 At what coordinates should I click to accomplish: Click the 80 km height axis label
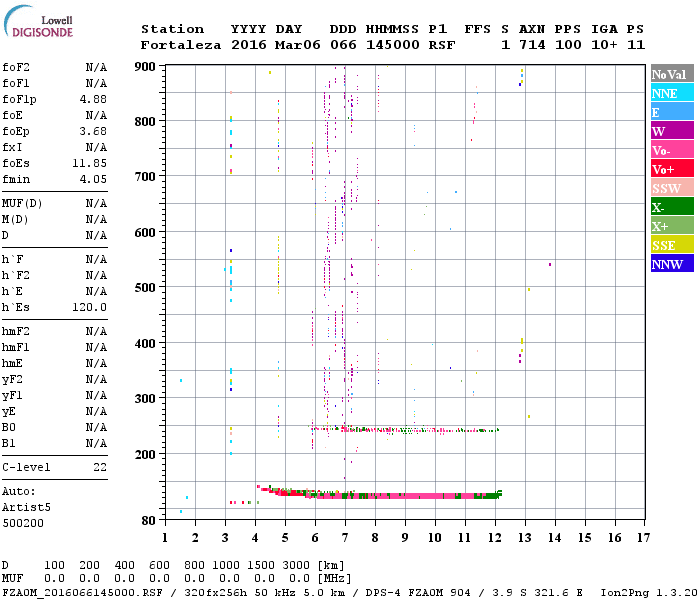point(149,521)
